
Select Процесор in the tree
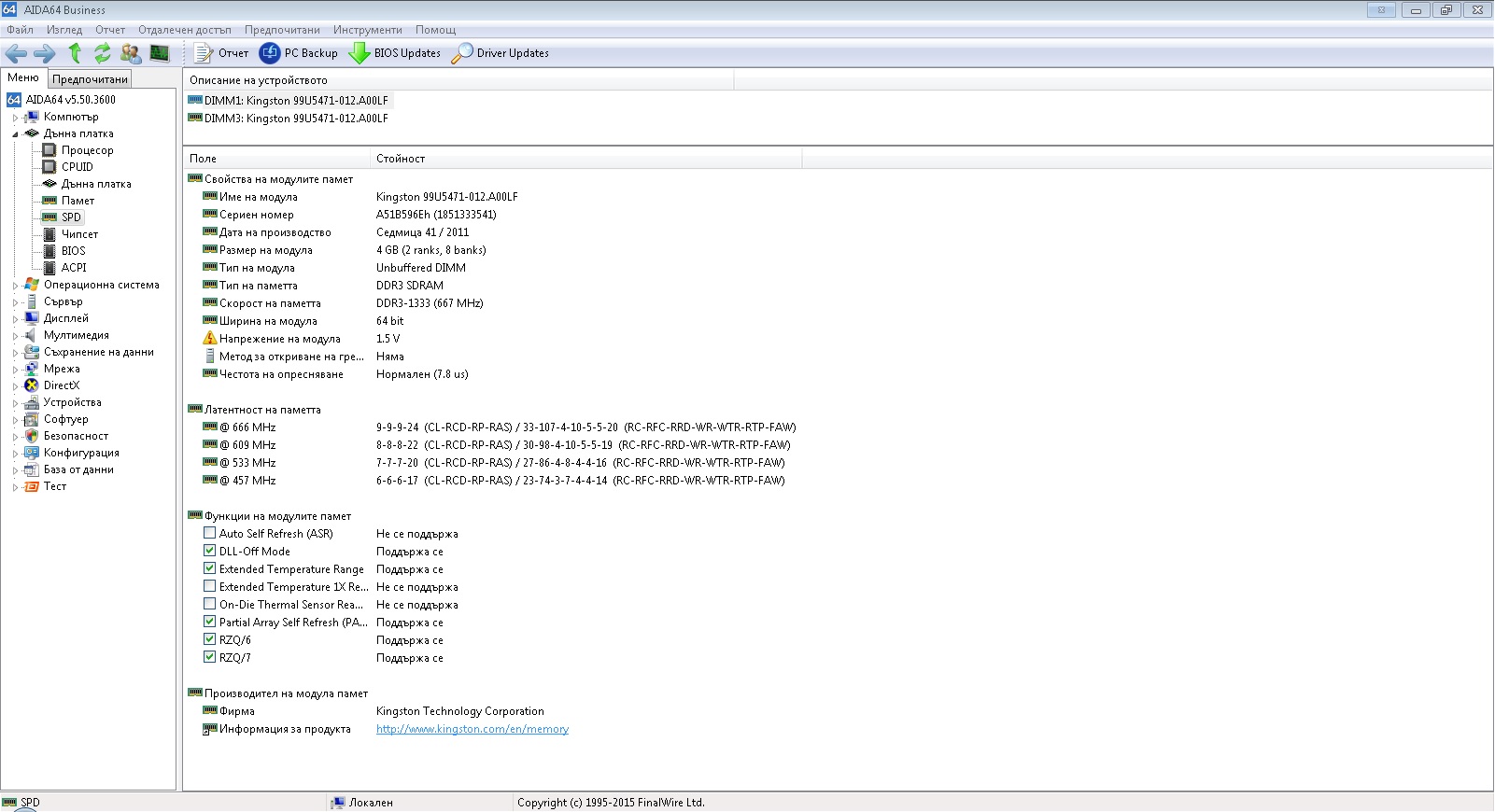point(87,150)
